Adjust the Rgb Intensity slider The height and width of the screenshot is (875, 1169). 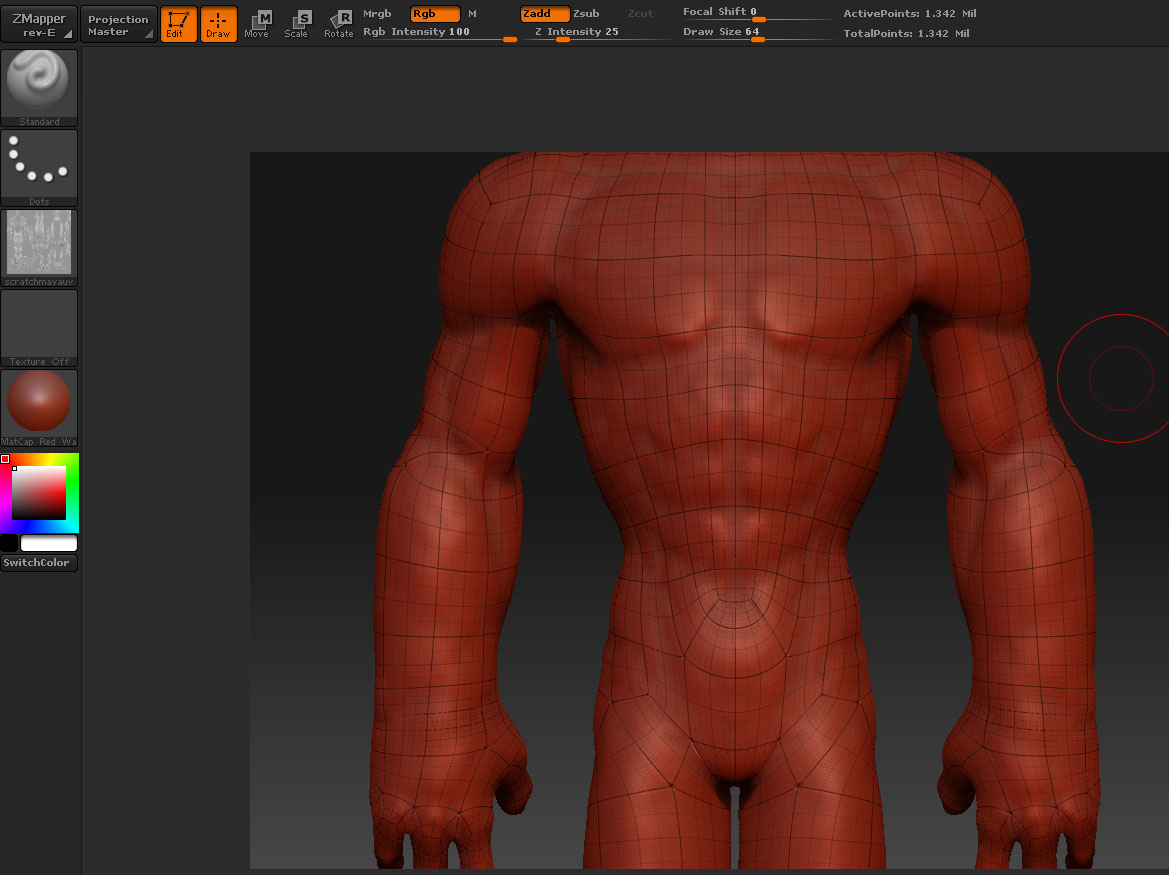point(439,33)
